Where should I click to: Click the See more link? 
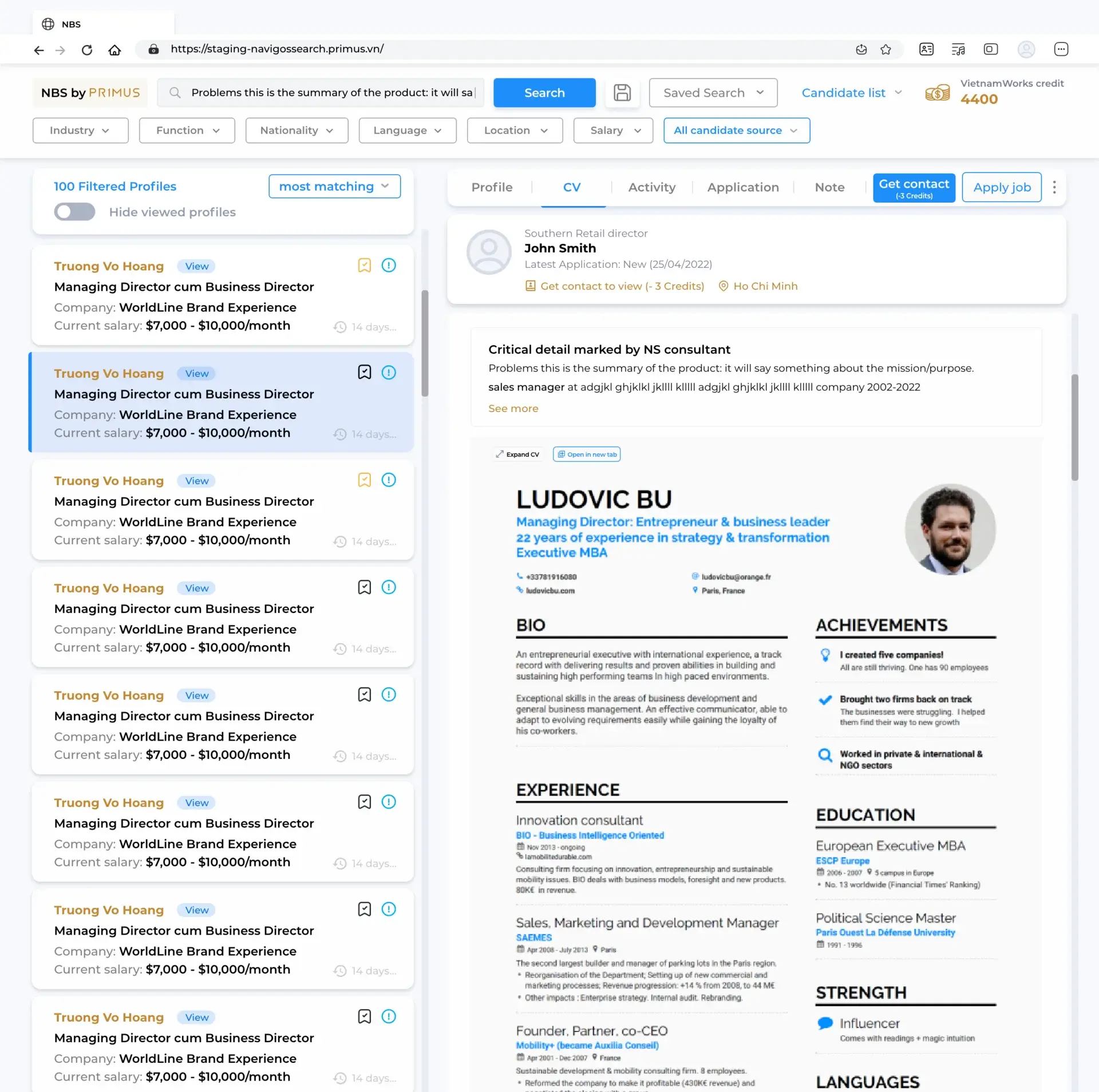[x=513, y=409]
